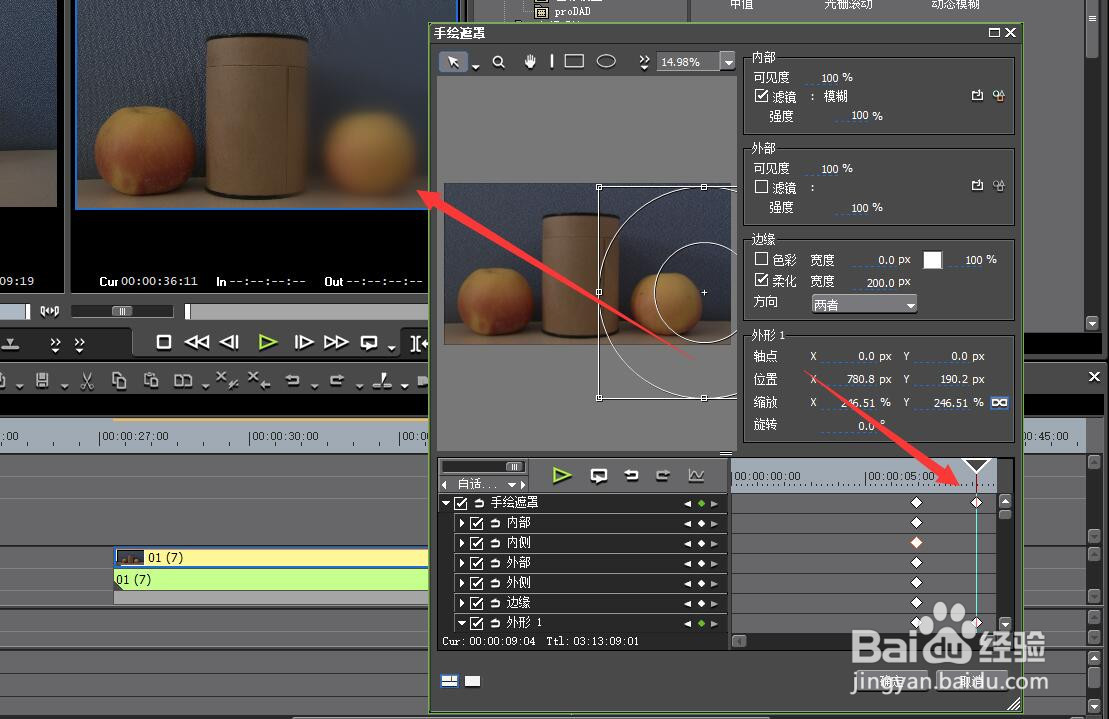This screenshot has width=1109, height=719.
Task: Collapse the 外形 1 track expander triangle
Action: click(x=462, y=622)
